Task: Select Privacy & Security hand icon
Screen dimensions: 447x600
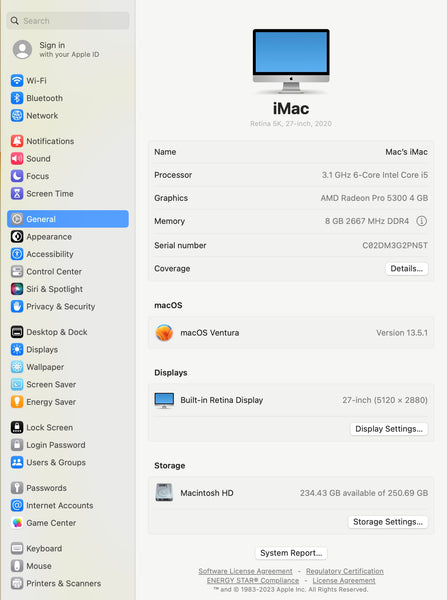Action: 17,307
